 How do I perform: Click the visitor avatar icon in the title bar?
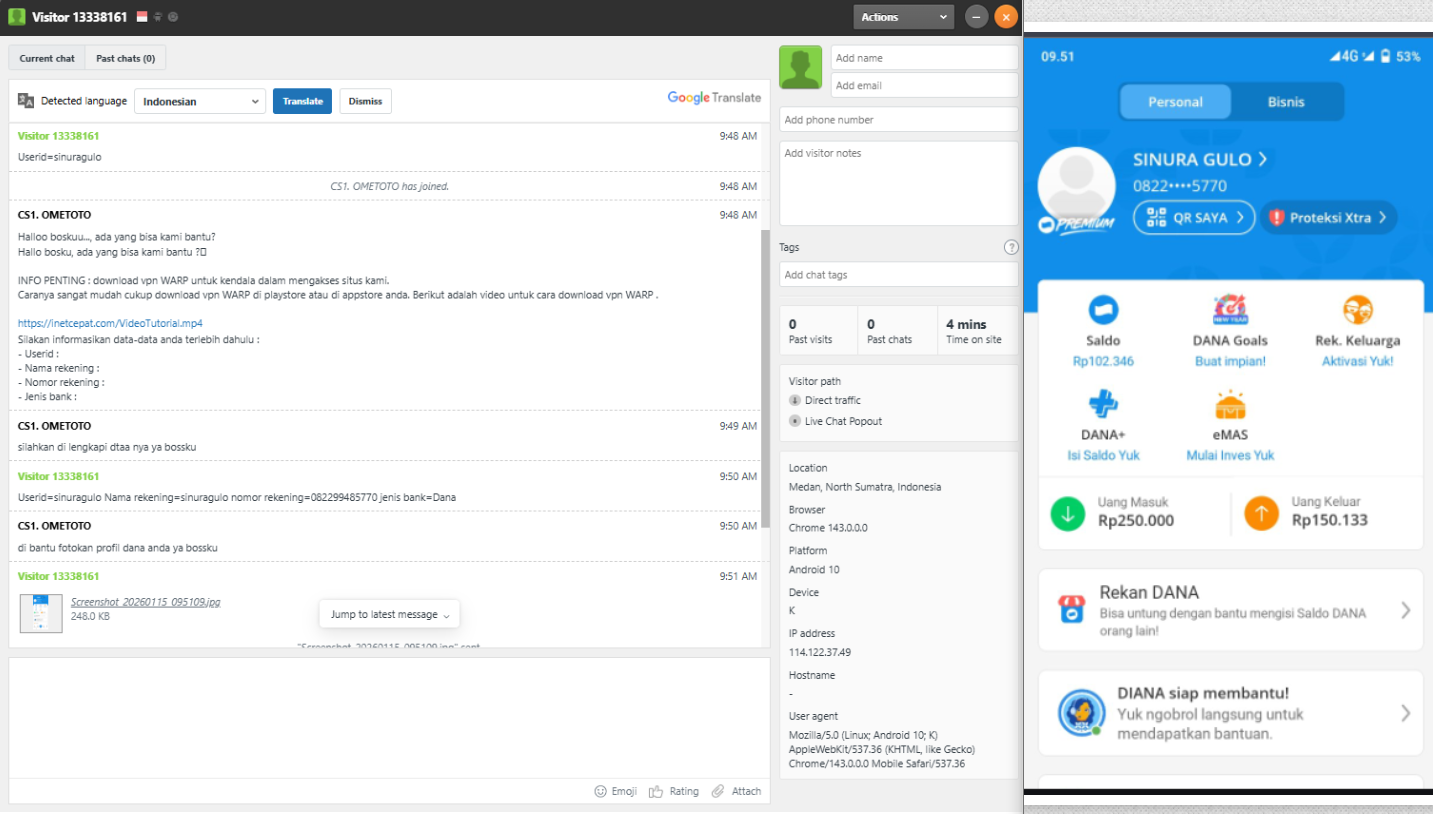[16, 17]
